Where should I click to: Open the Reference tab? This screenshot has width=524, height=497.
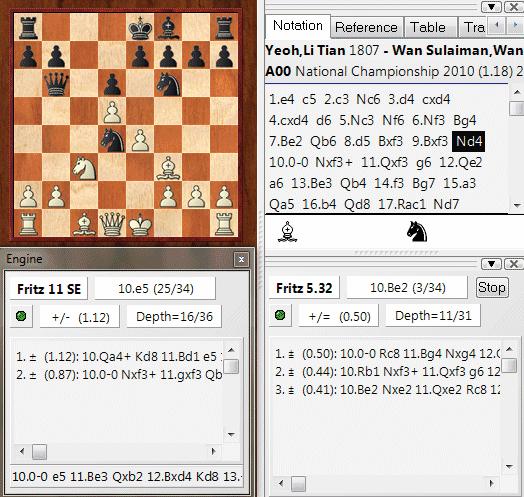click(366, 27)
